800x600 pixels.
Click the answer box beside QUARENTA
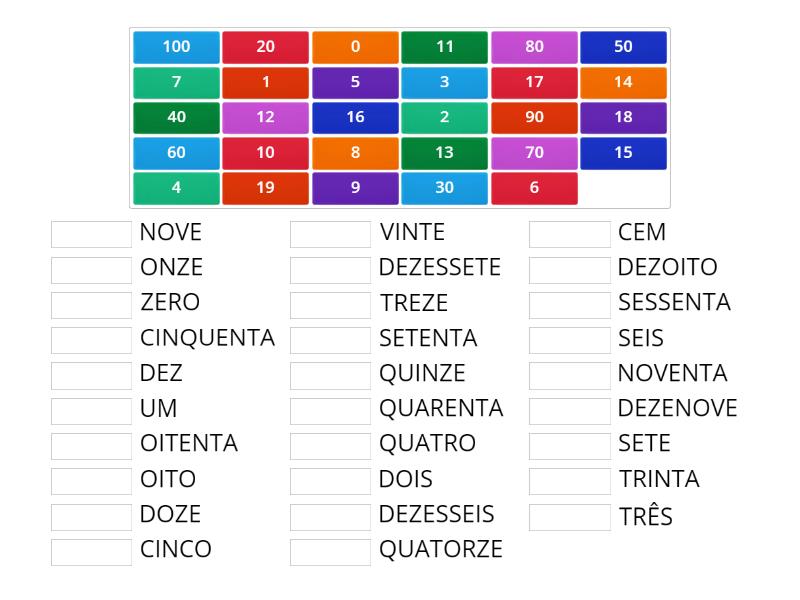(x=329, y=408)
